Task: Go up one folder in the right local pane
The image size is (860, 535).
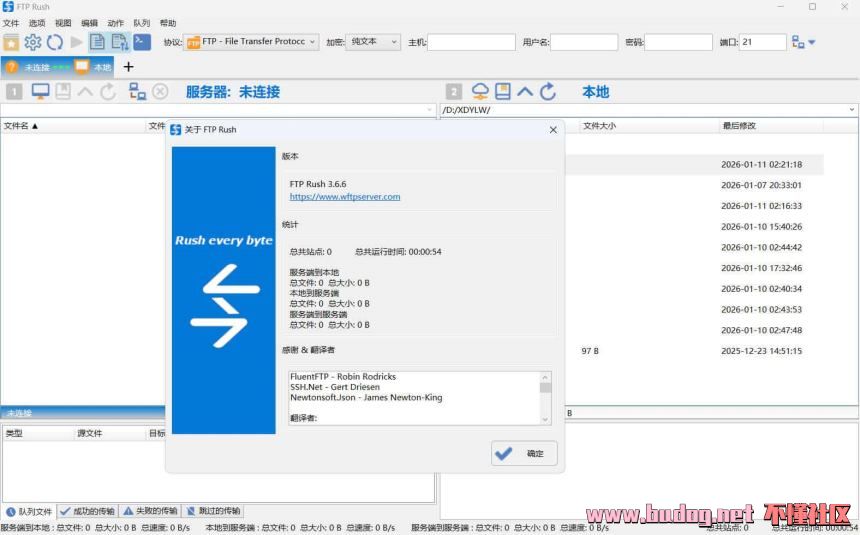Action: (x=525, y=91)
